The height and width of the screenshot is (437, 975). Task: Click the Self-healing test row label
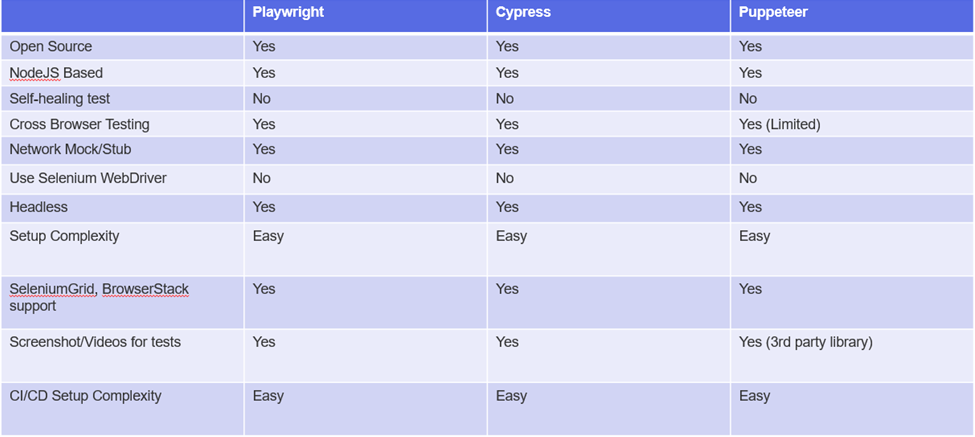(x=60, y=99)
